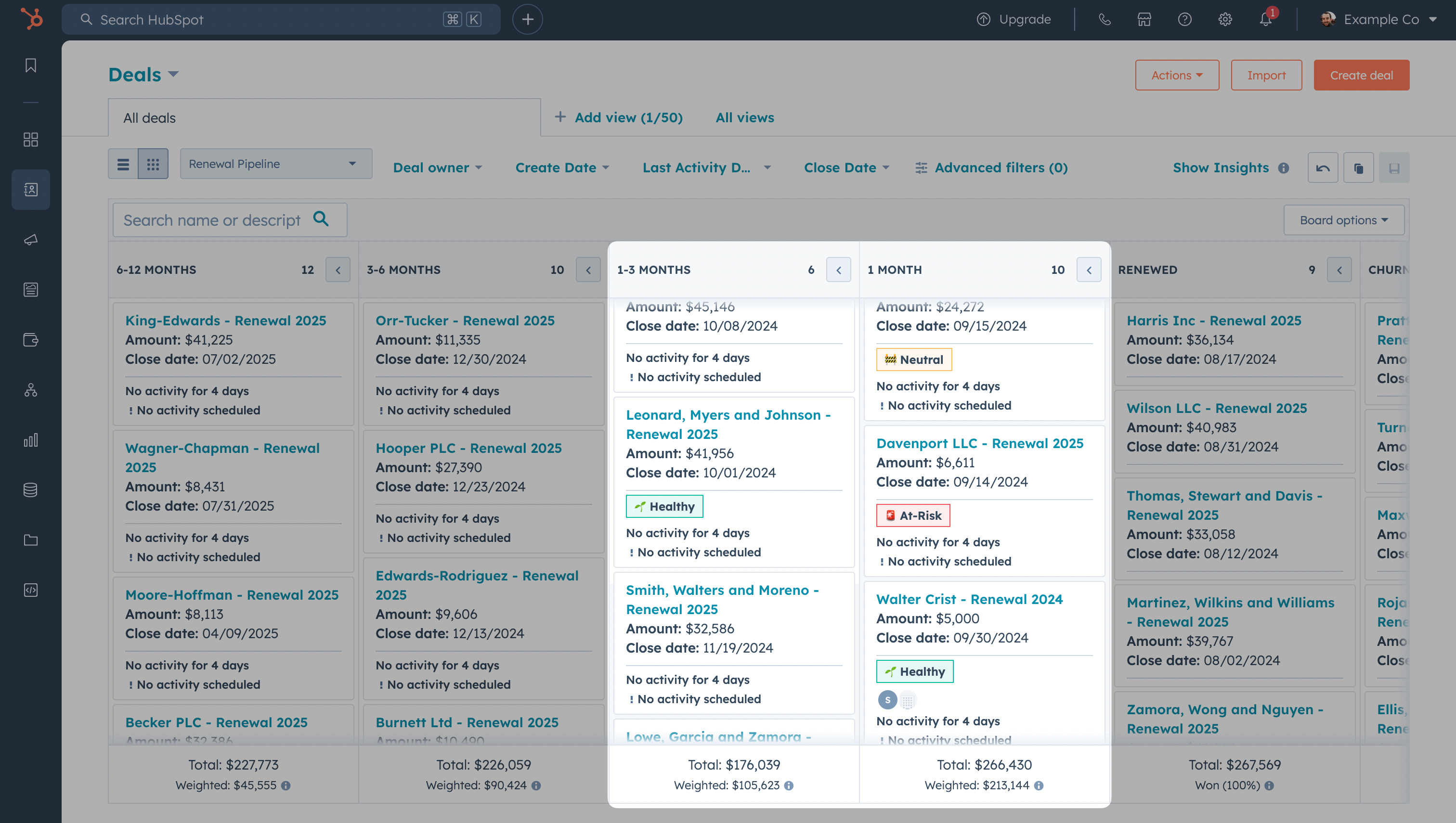
Task: Open the Workspaces grid icon in the sidebar
Action: [30, 140]
